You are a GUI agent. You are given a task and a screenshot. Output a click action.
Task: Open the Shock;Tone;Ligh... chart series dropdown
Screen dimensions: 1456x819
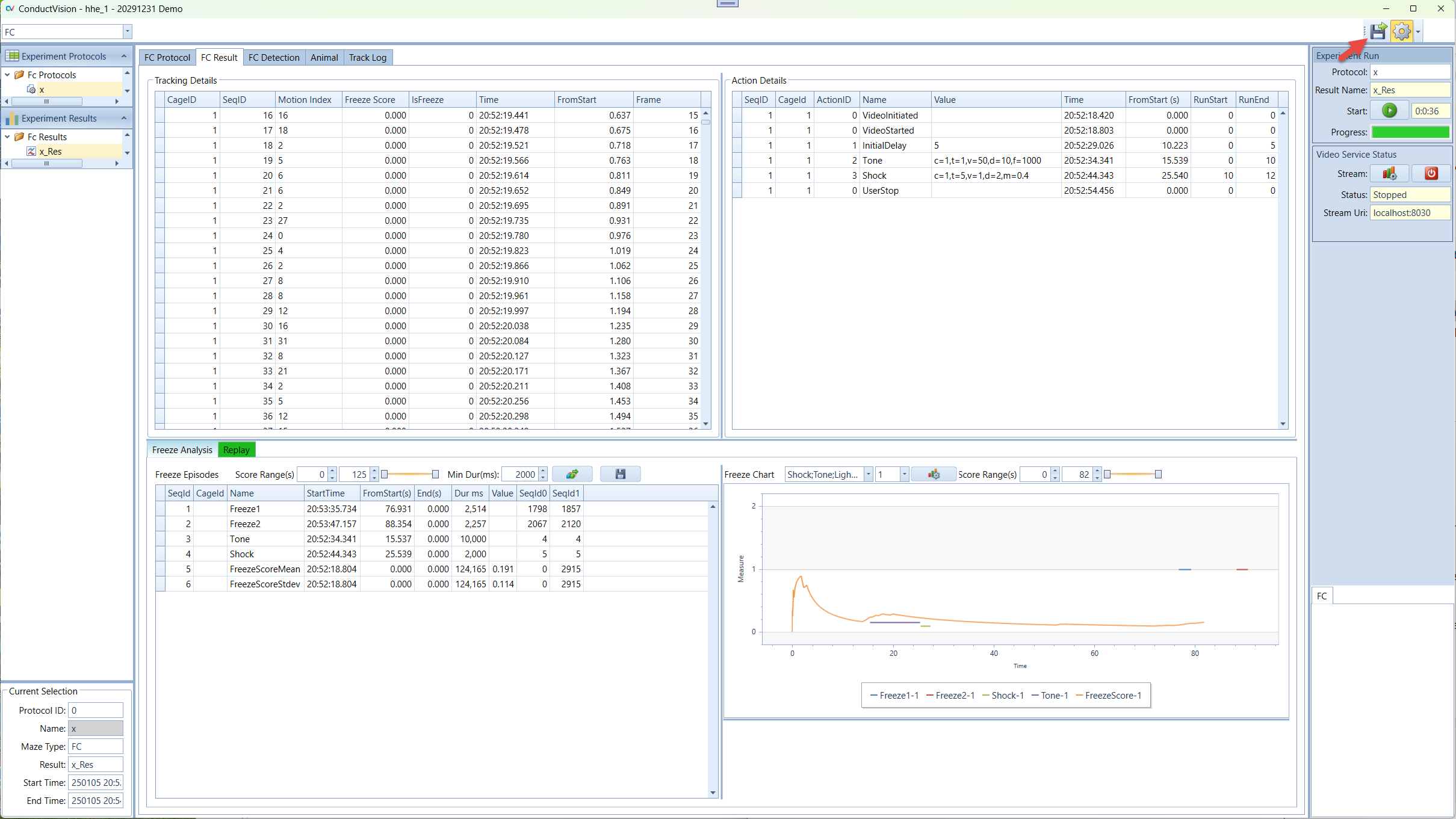point(868,474)
